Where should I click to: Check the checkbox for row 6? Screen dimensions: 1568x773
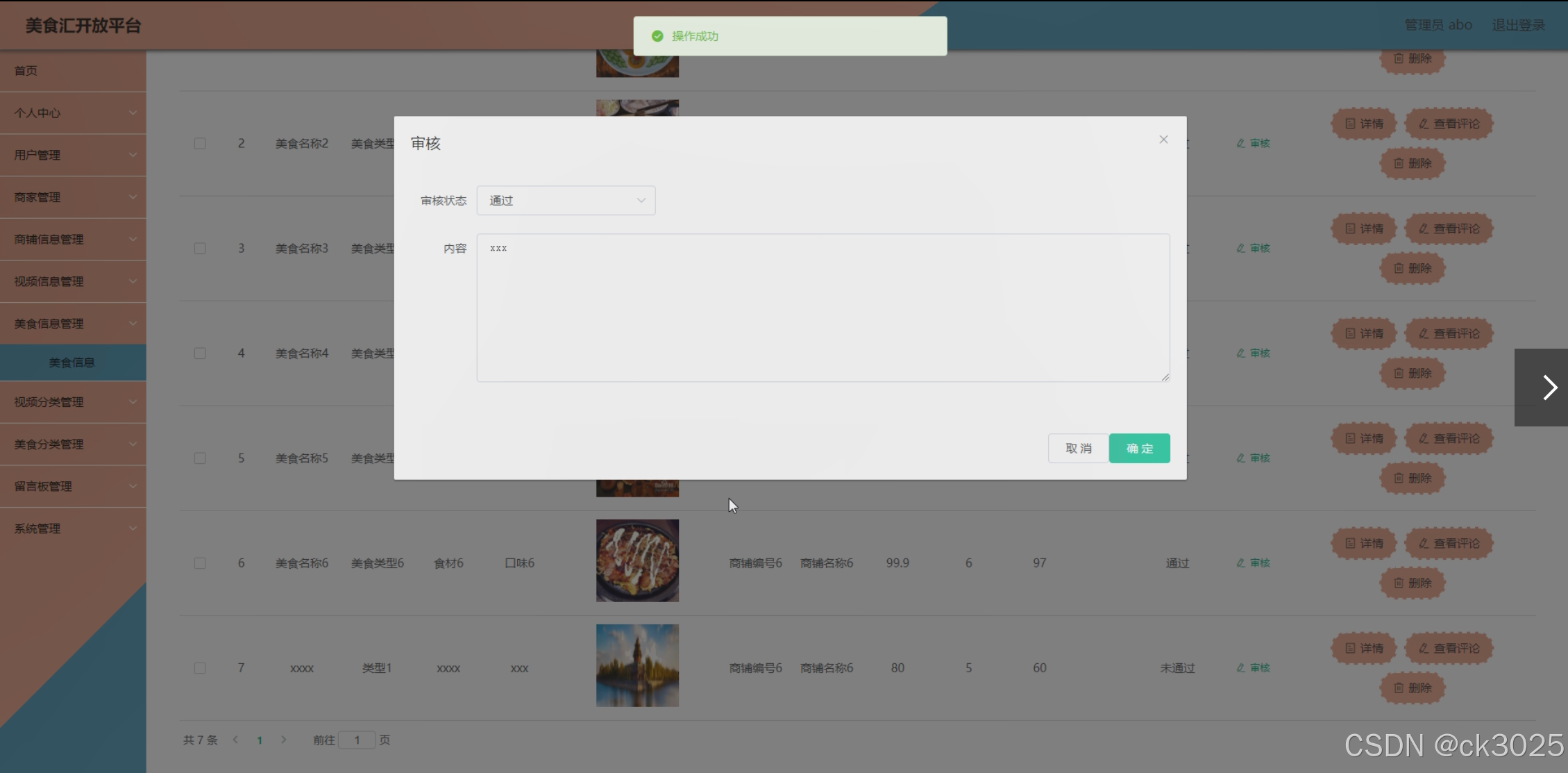tap(200, 563)
